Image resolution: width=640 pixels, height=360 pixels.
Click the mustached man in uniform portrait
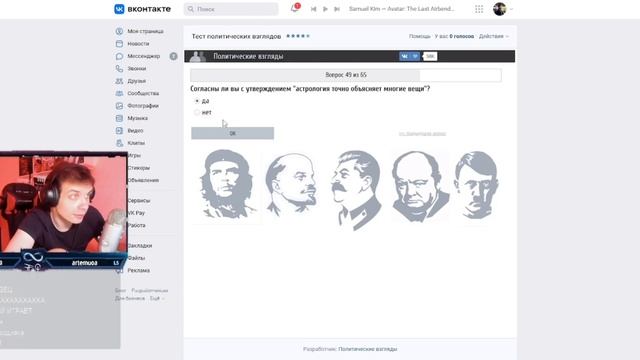click(x=356, y=190)
